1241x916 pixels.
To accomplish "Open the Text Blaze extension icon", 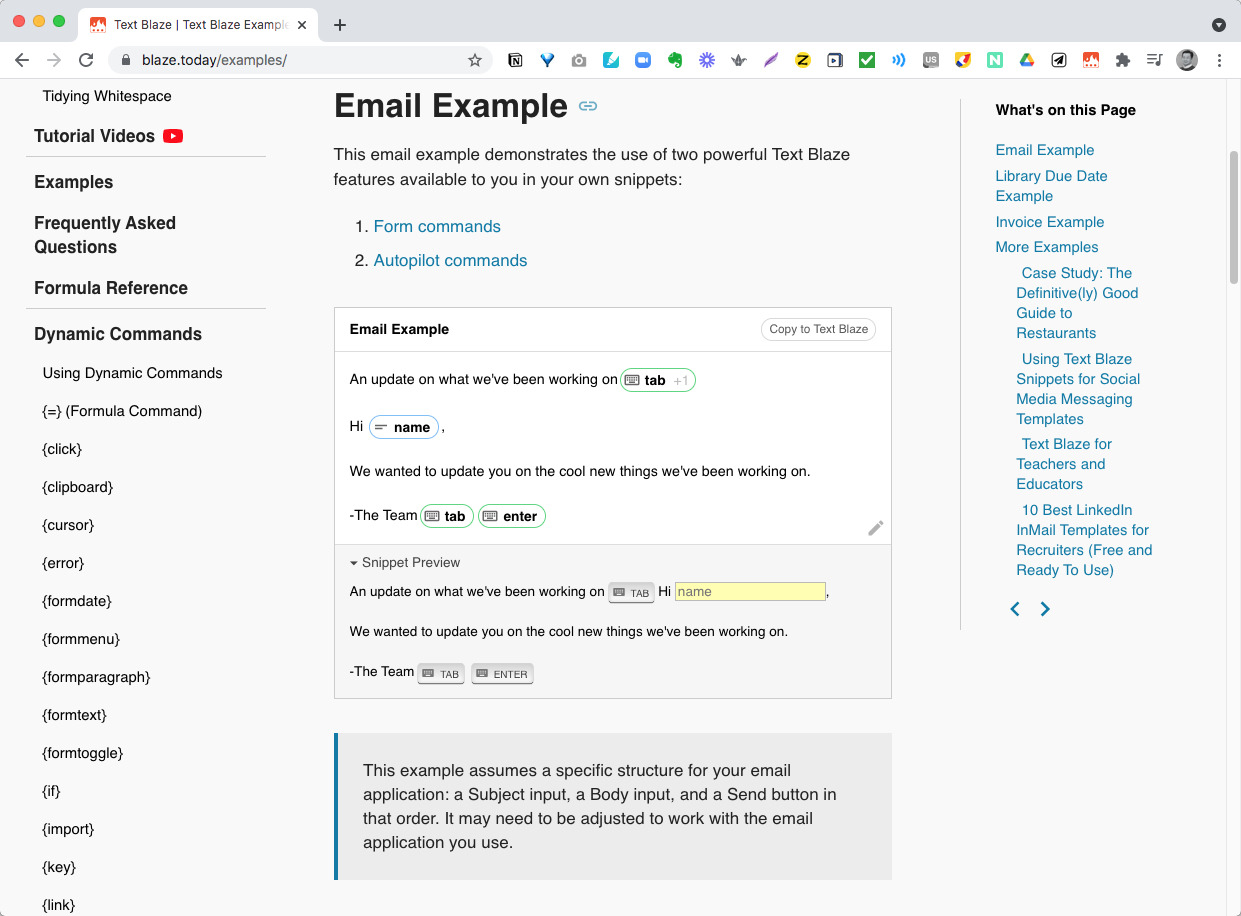I will pyautogui.click(x=1091, y=60).
